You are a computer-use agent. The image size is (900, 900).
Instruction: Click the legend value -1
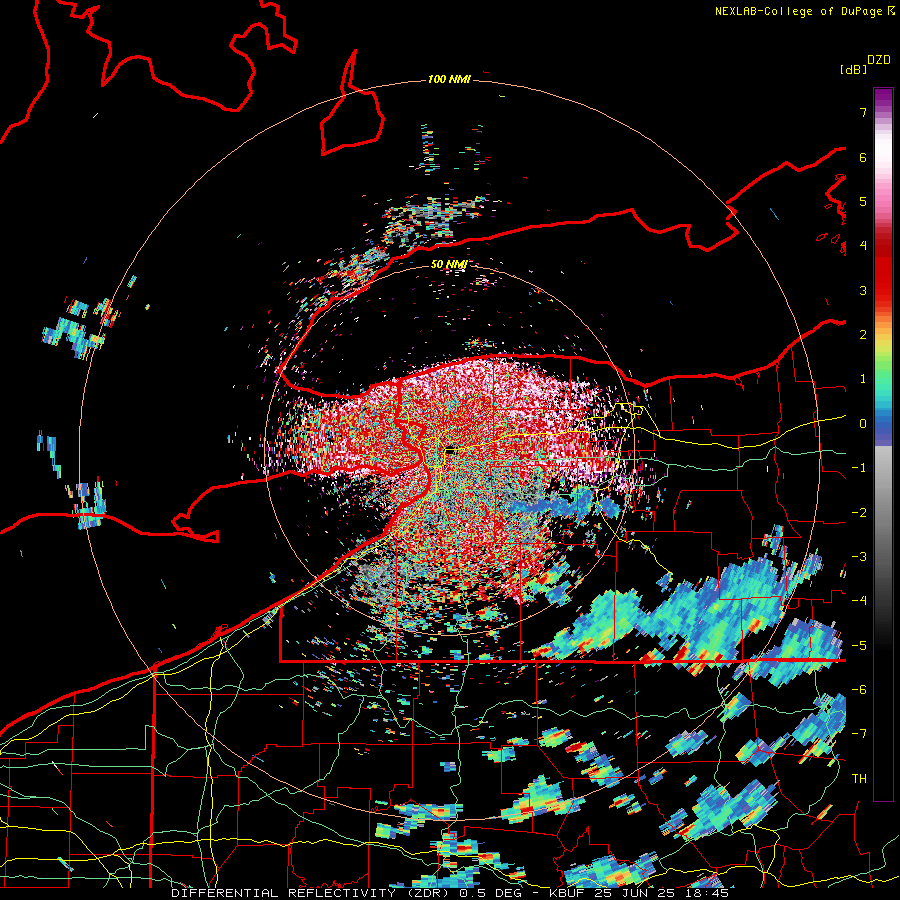(859, 468)
